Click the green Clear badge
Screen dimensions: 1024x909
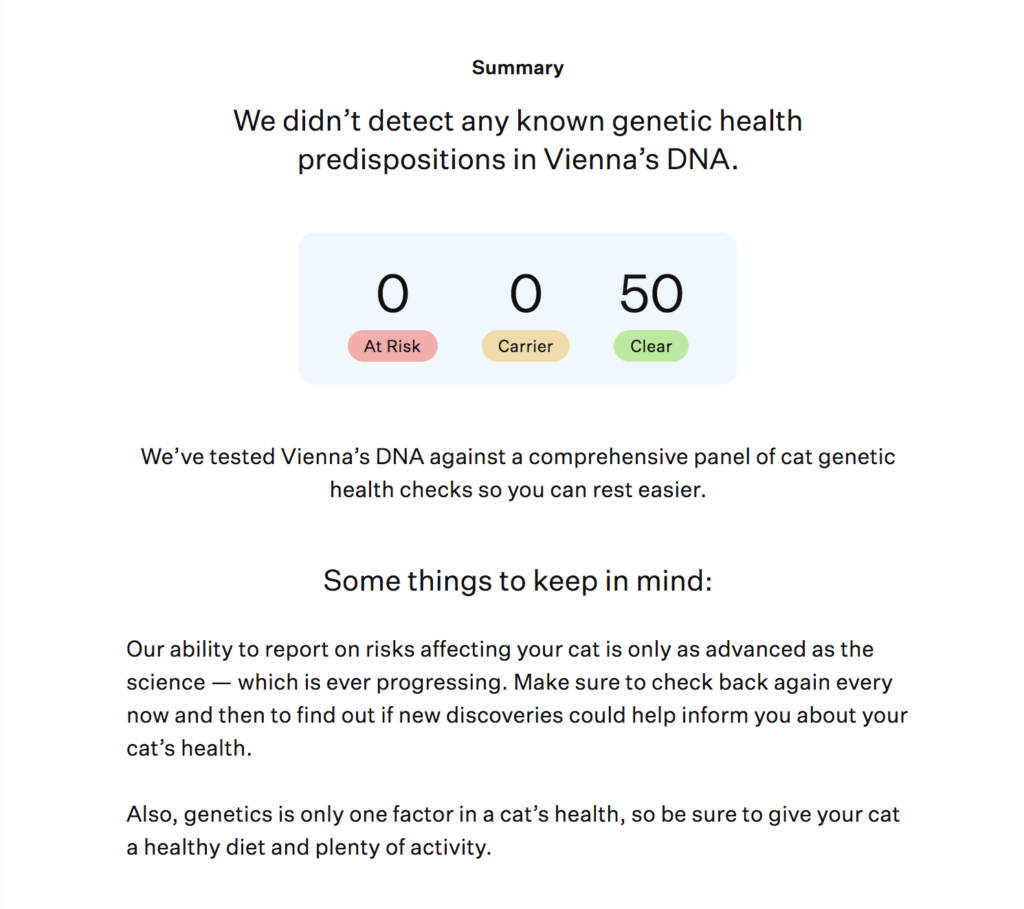(x=650, y=346)
